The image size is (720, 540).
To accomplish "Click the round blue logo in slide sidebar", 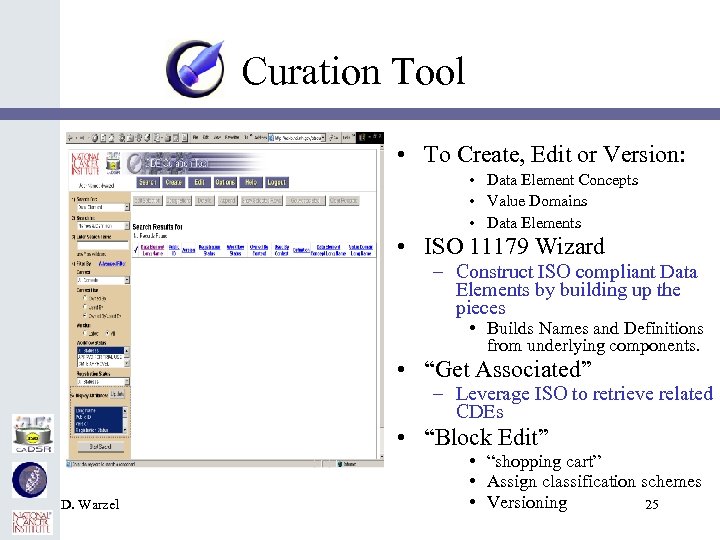I will pyautogui.click(x=30, y=480).
